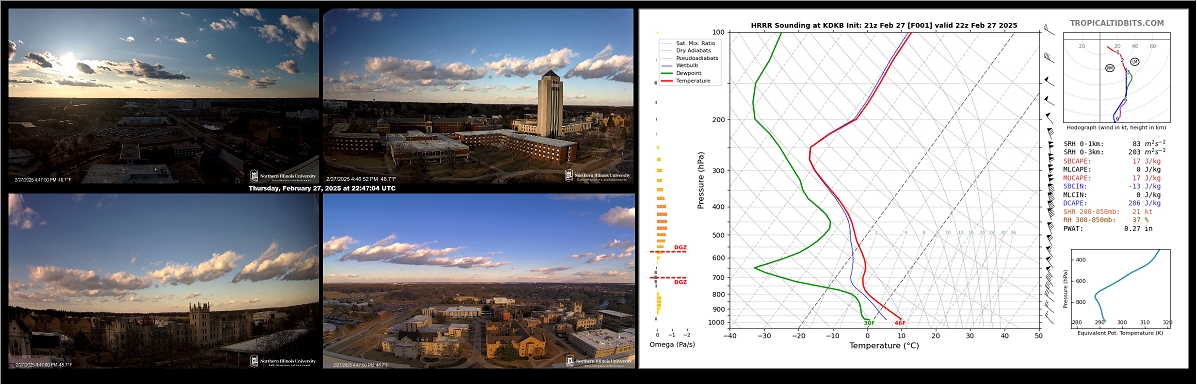The image size is (1197, 385).
Task: Select the green Dewpoint legend entry
Action: (x=684, y=74)
